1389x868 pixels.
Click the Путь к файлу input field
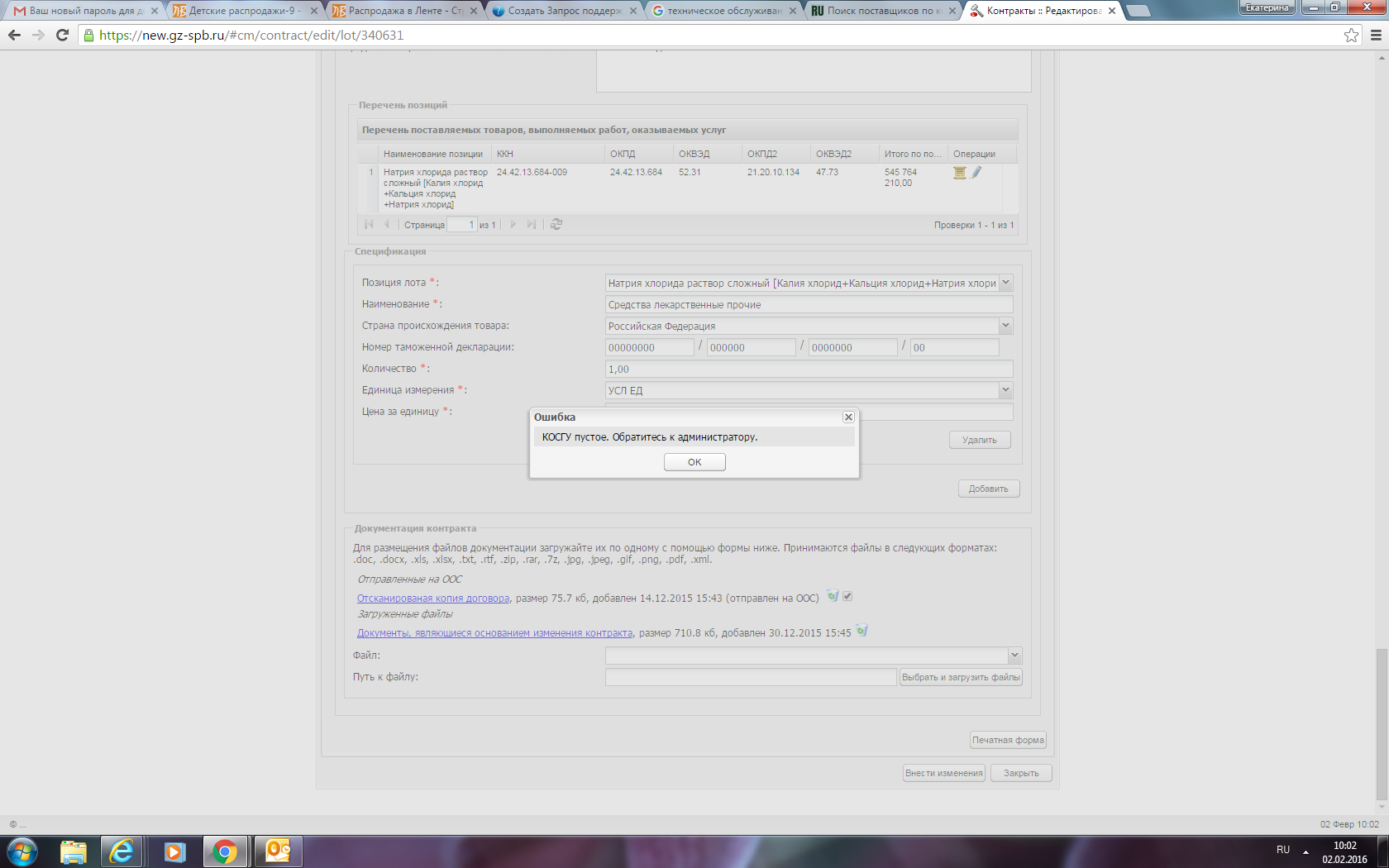(x=751, y=677)
